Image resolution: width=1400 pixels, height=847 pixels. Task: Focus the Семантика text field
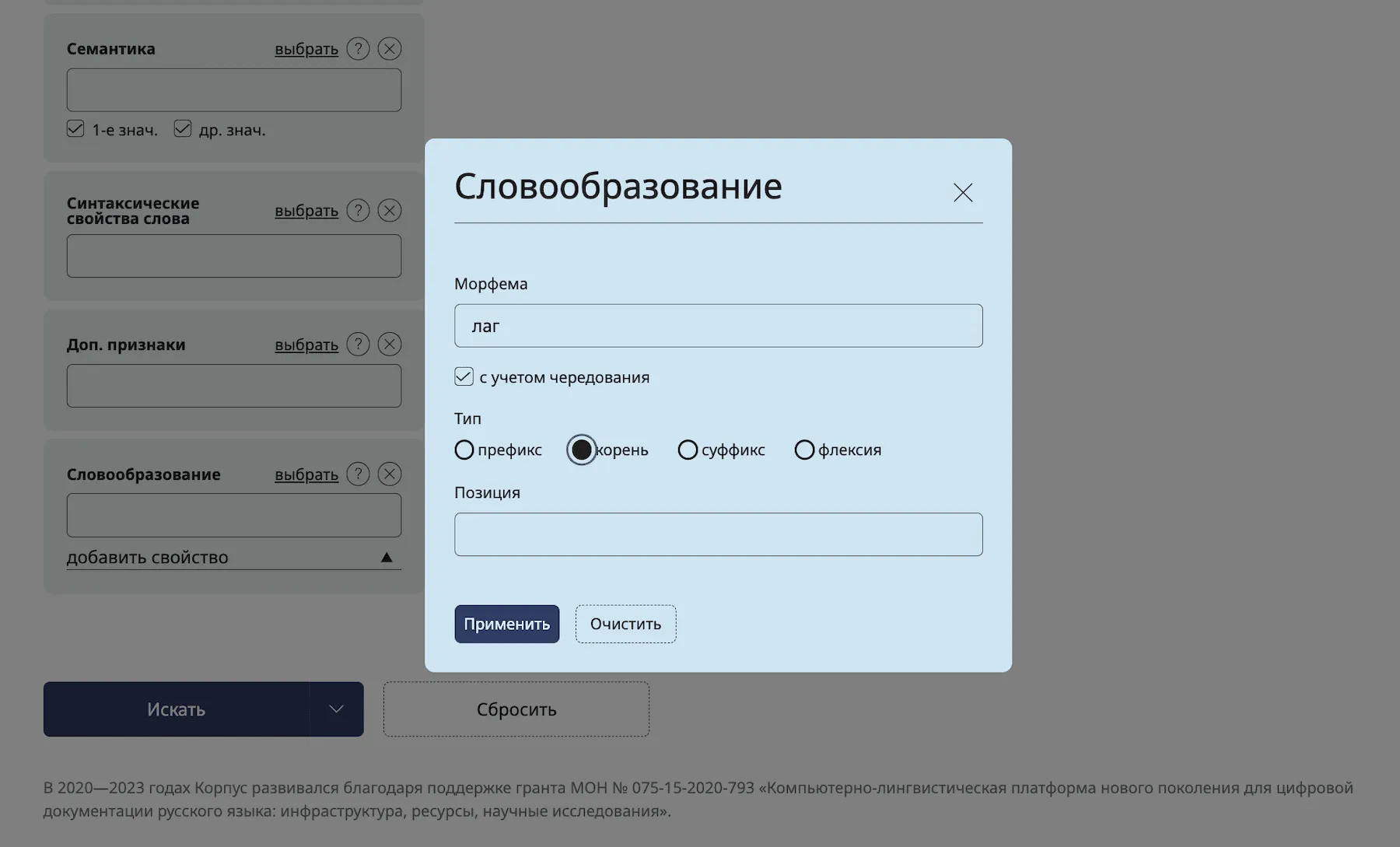234,90
